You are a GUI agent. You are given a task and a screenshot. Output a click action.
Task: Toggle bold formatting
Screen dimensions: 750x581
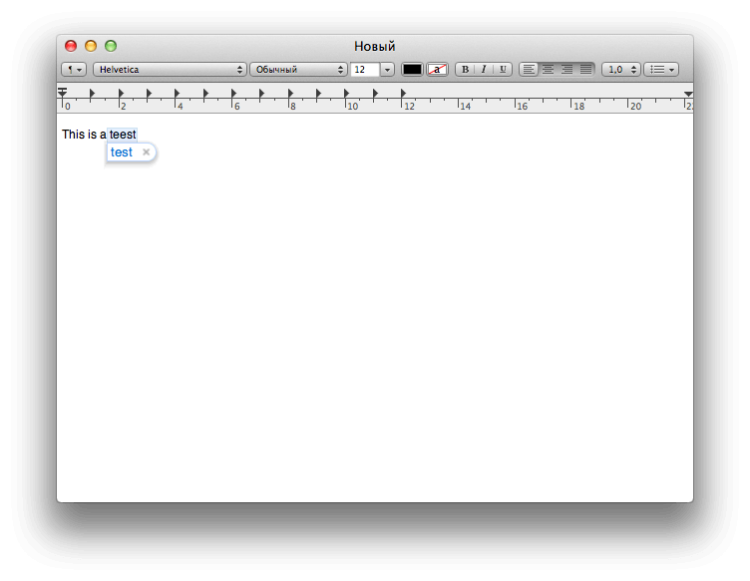coord(465,70)
